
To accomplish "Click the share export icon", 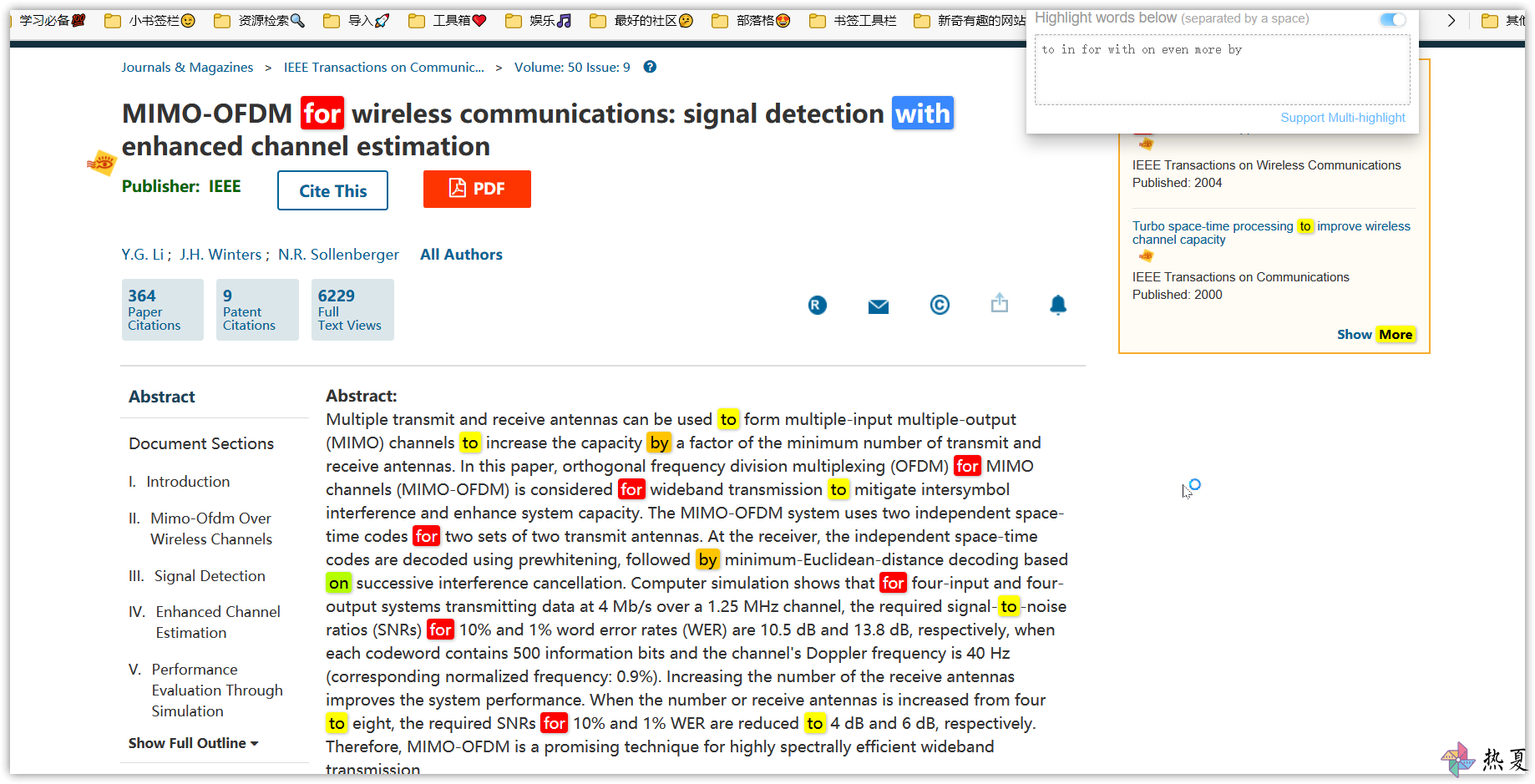I will tap(1000, 303).
